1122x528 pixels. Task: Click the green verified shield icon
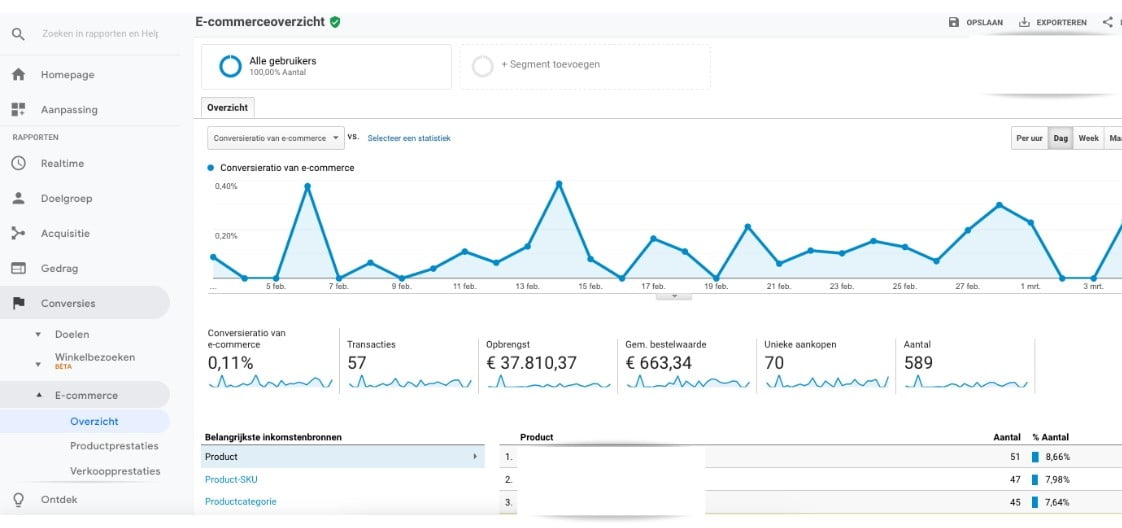click(335, 22)
